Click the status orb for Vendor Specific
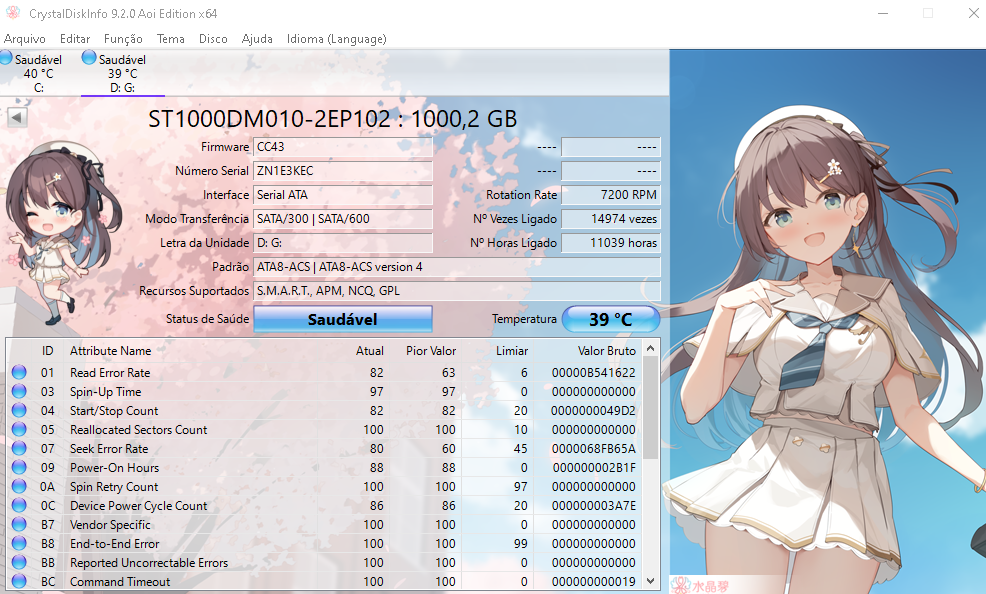The width and height of the screenshot is (986, 594). (x=19, y=524)
